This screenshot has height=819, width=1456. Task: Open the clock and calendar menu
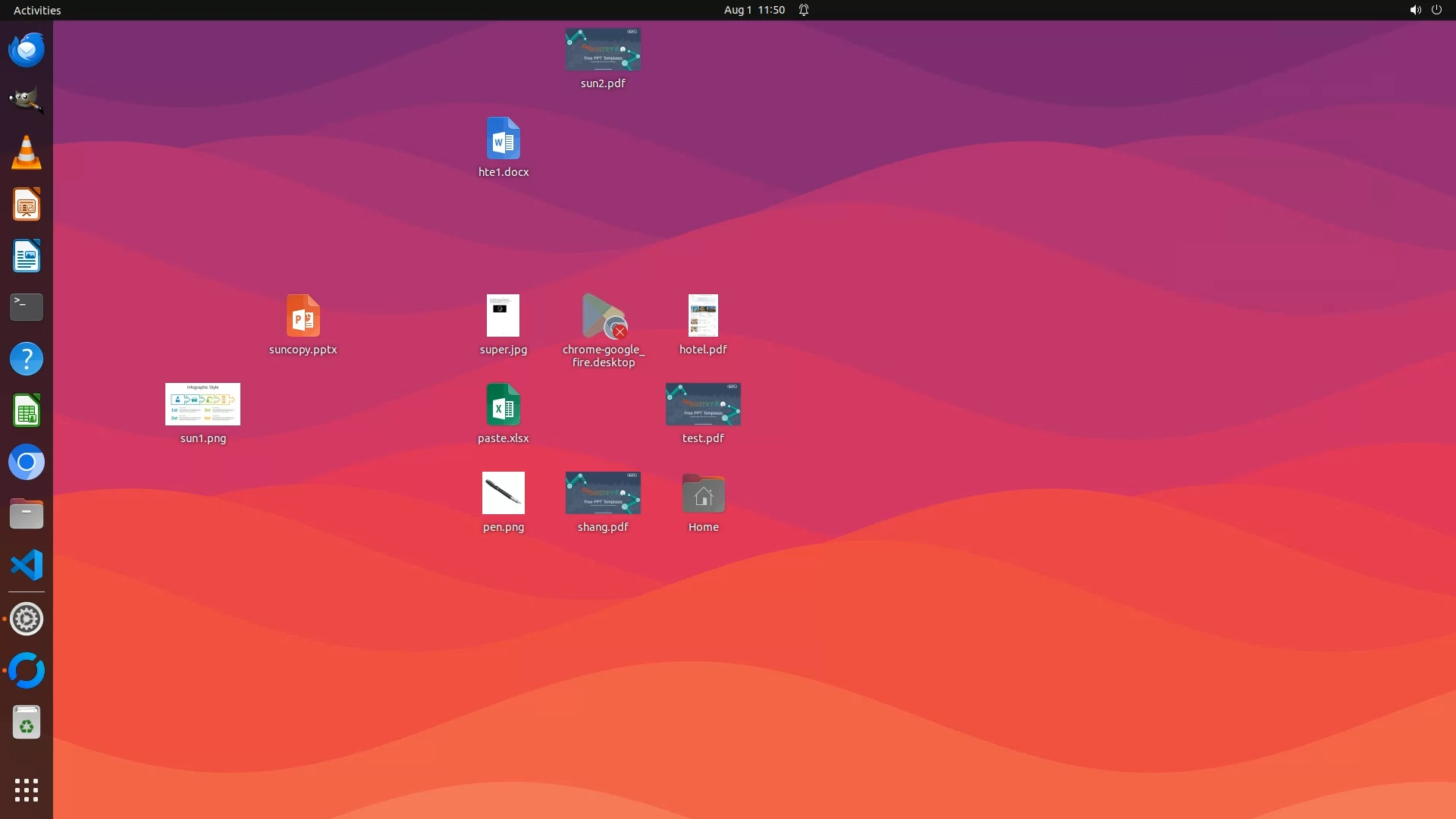click(x=754, y=10)
